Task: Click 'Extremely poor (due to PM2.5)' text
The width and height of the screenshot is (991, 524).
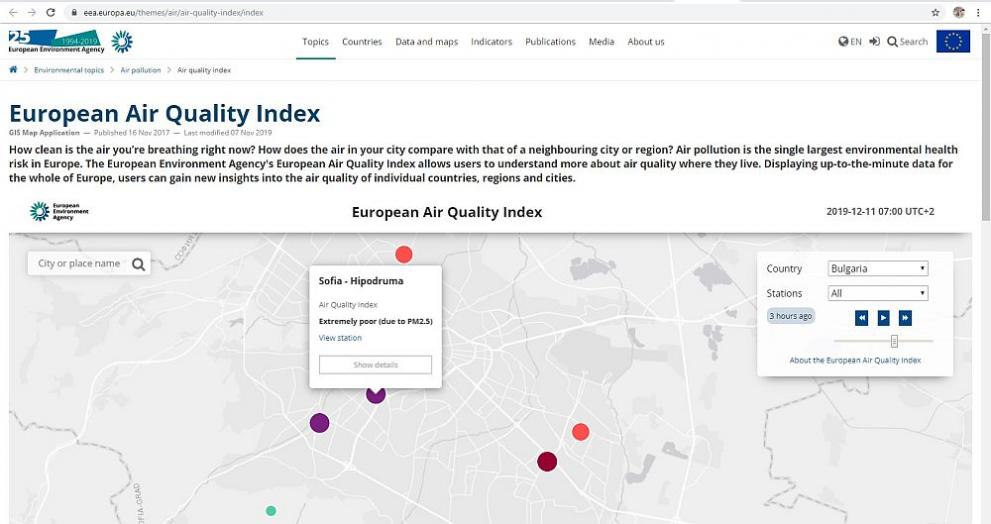Action: (x=375, y=321)
